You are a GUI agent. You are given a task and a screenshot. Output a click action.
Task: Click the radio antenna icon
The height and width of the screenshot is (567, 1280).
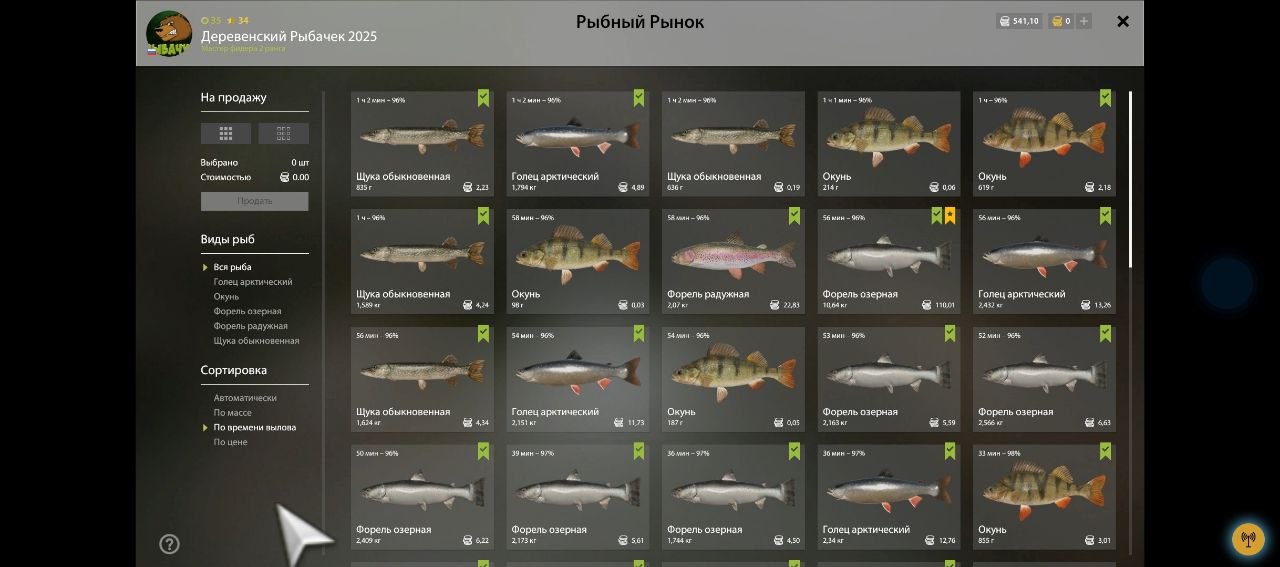tap(1248, 539)
